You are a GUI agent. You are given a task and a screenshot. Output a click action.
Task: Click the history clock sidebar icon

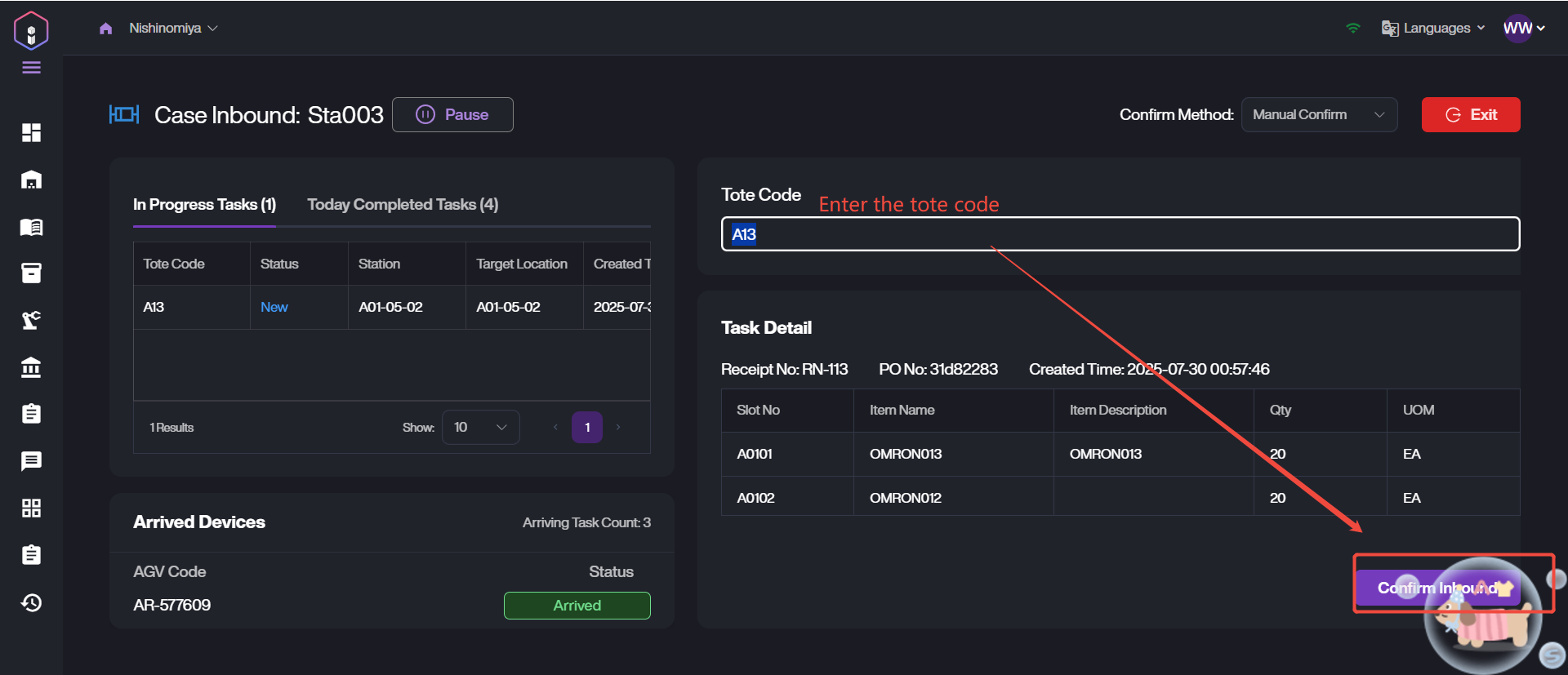31,602
